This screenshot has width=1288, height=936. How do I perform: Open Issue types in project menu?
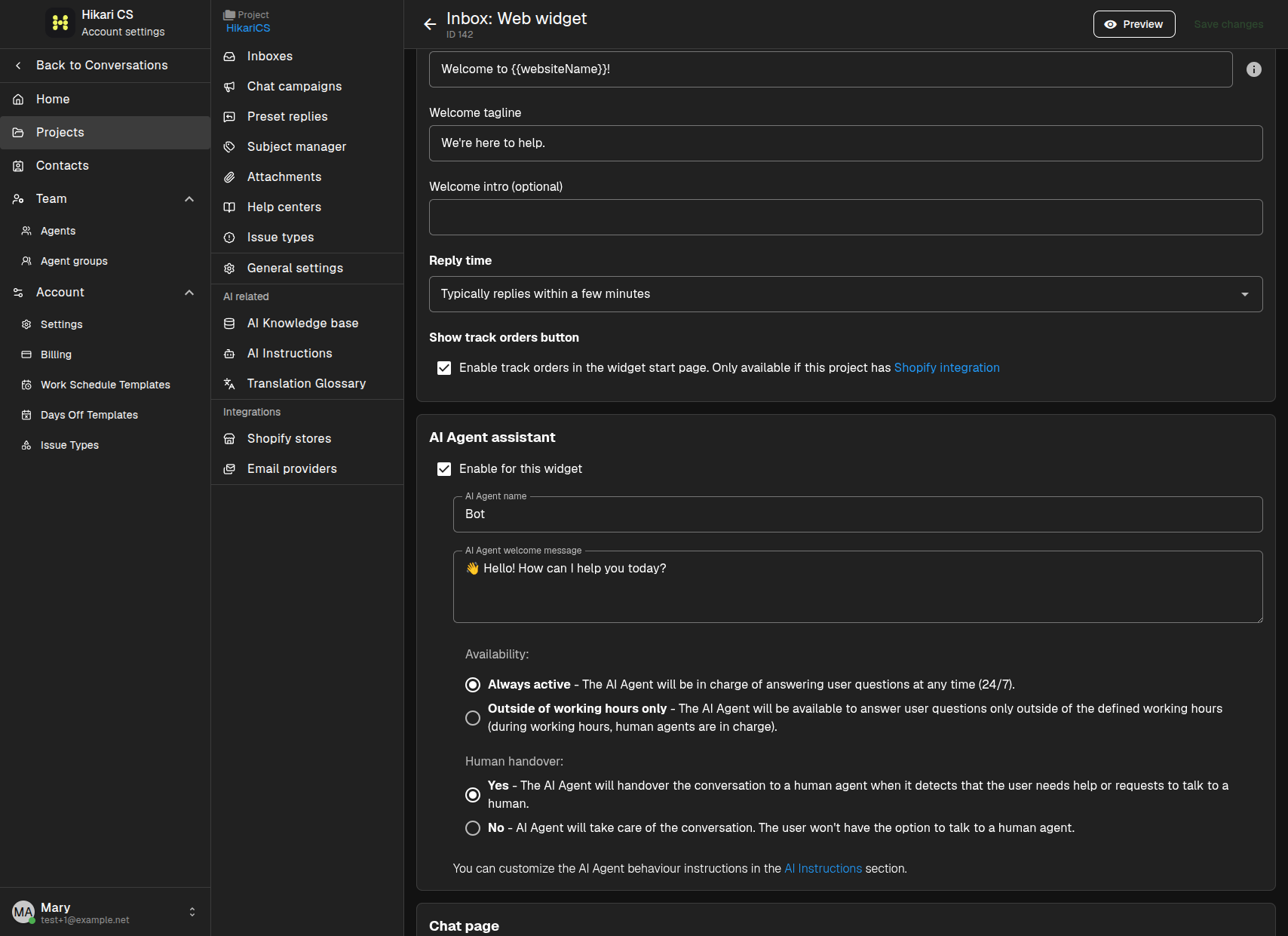tap(307, 238)
